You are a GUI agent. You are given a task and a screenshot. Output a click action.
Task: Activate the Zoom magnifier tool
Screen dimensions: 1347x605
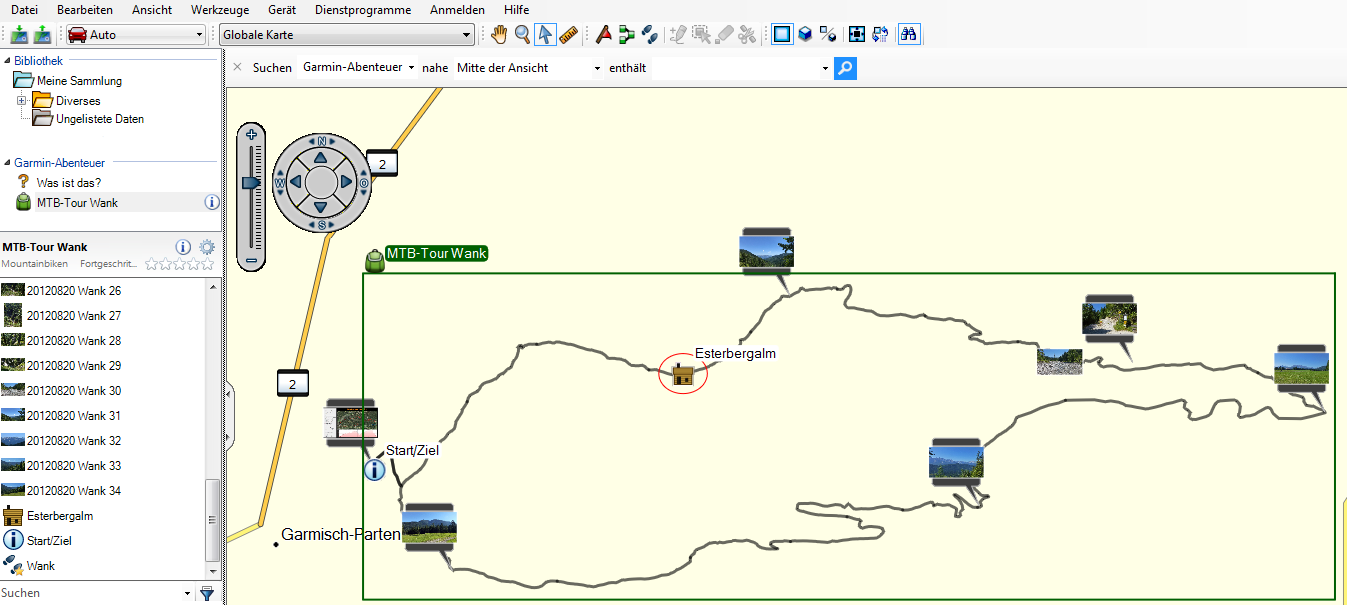coord(522,35)
